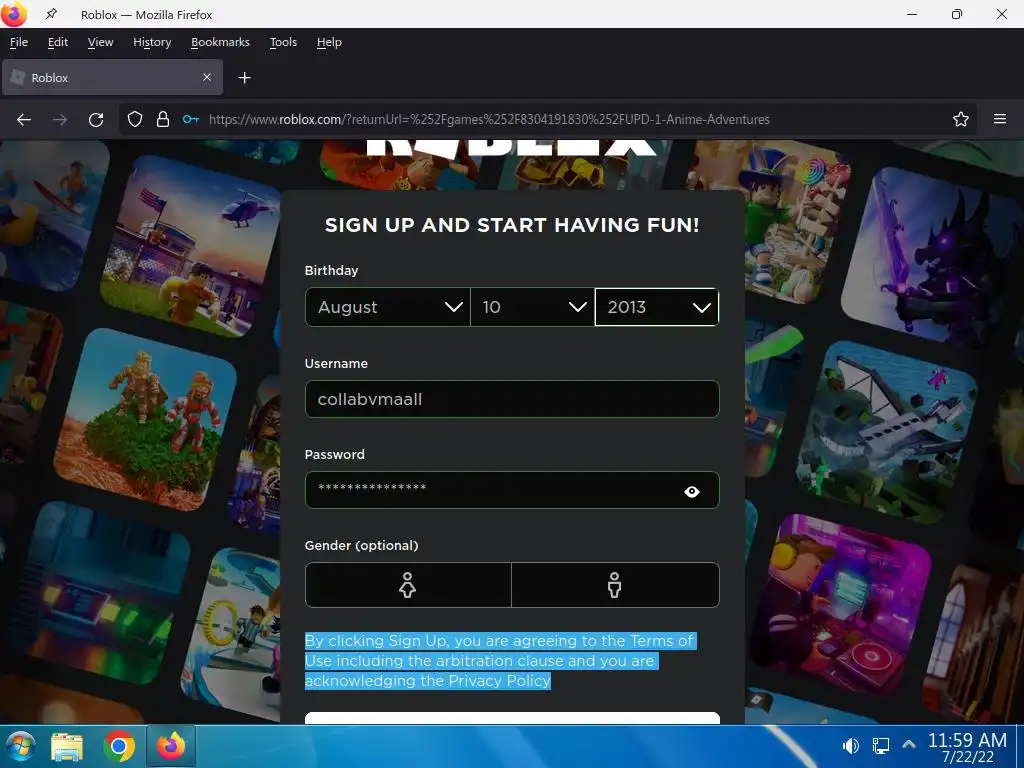Click the Firefox logo in title bar
1024x768 pixels.
[14, 14]
